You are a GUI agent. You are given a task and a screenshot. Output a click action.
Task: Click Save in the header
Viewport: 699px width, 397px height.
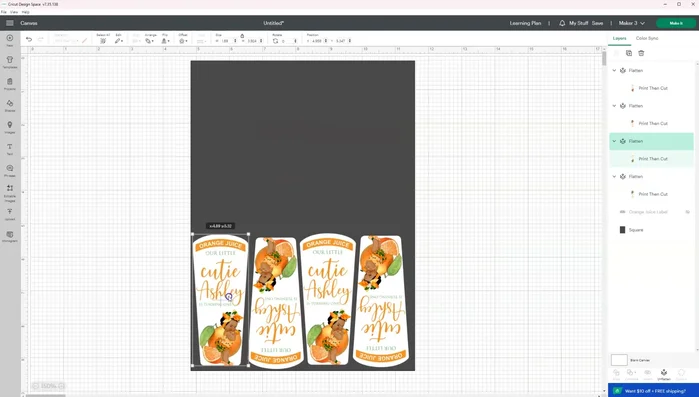click(597, 23)
